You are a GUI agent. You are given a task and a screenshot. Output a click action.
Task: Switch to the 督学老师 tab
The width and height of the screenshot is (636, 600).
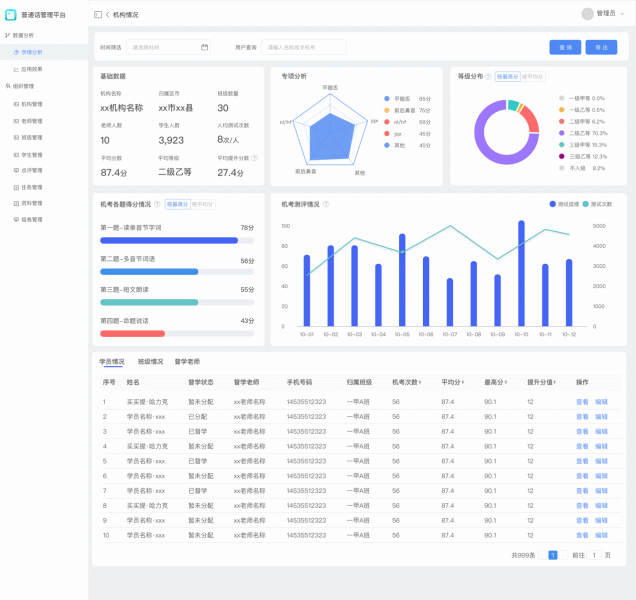pos(187,361)
